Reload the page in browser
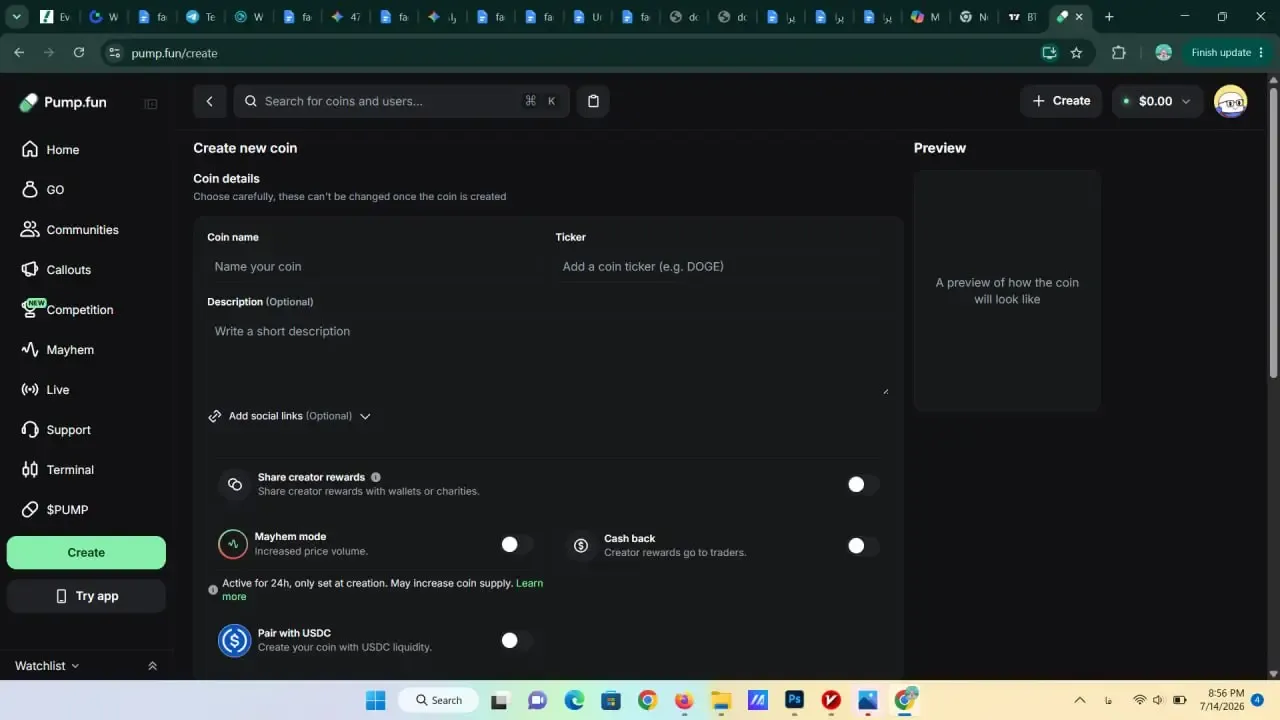Viewport: 1280px width, 720px height. [x=79, y=53]
